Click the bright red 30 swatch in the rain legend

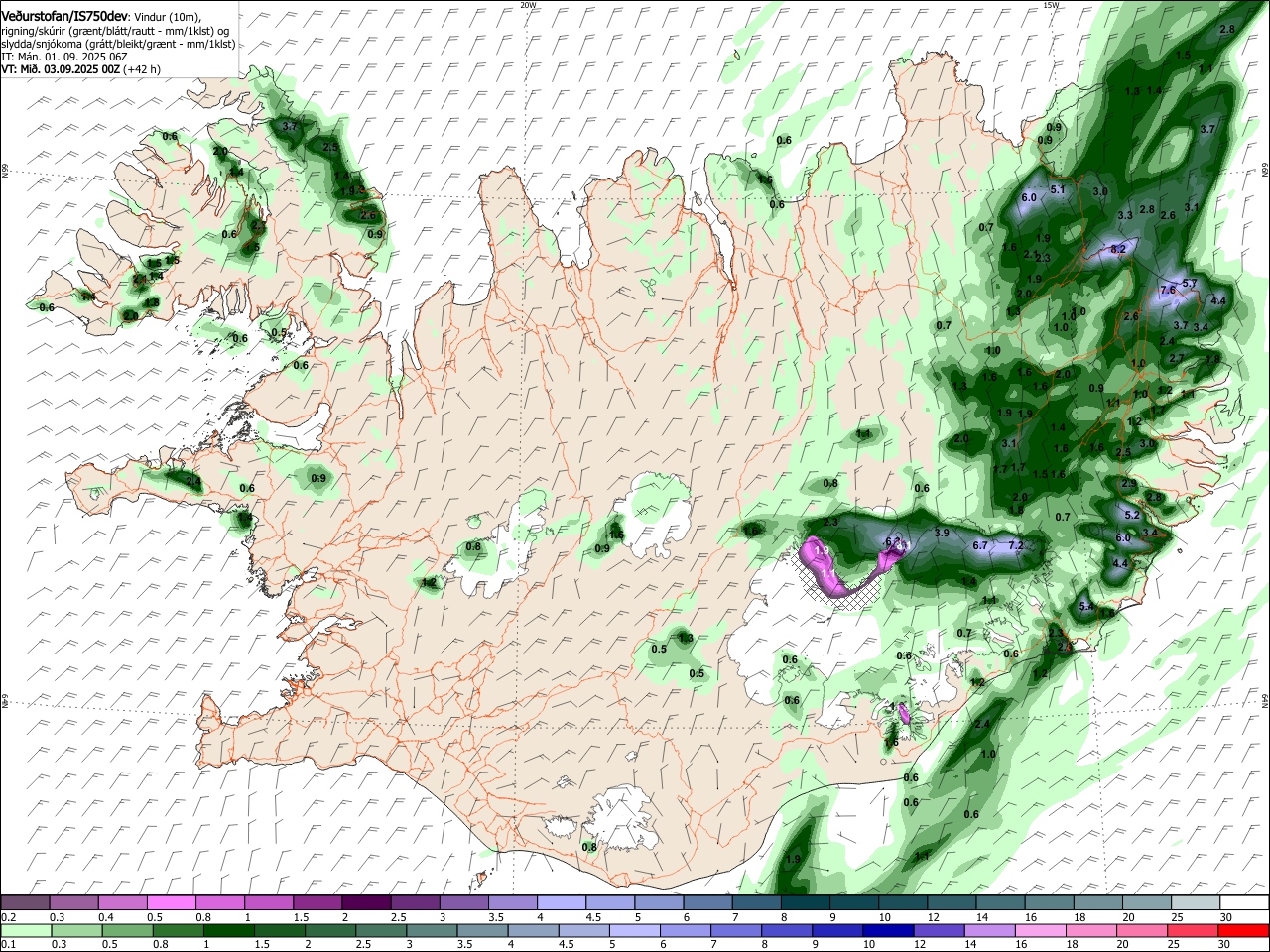(x=1243, y=931)
